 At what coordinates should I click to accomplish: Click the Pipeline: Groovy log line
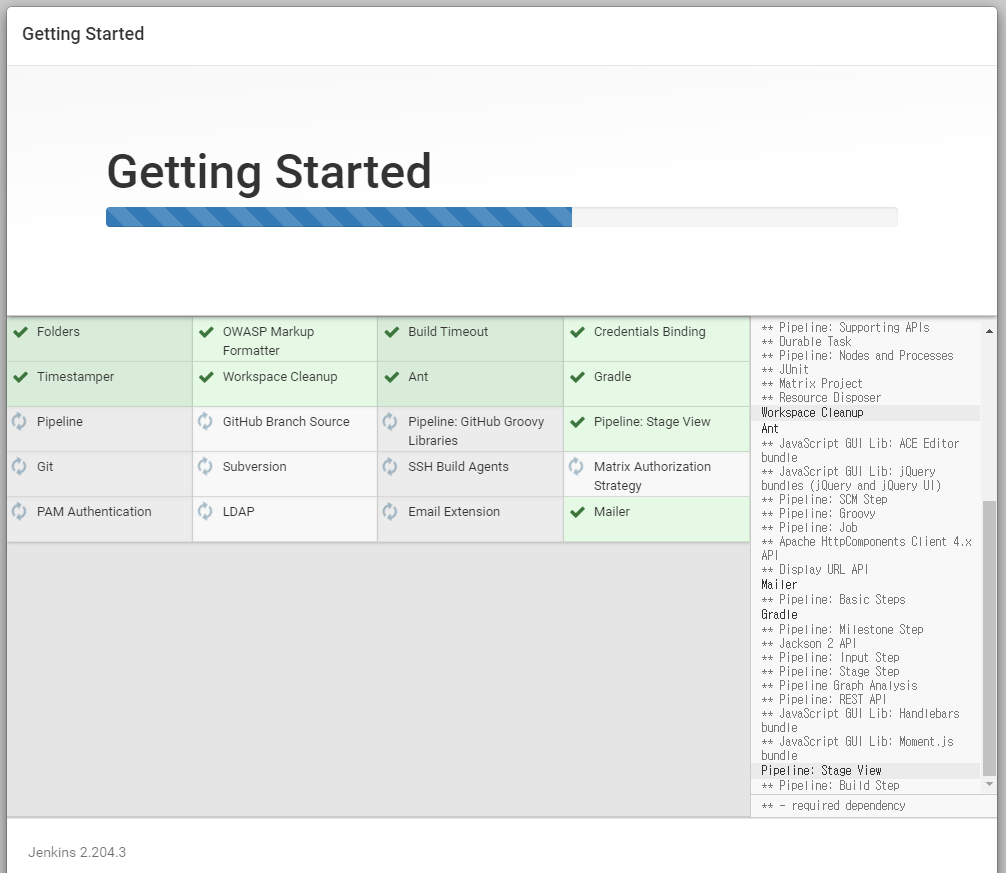pyautogui.click(x=819, y=514)
